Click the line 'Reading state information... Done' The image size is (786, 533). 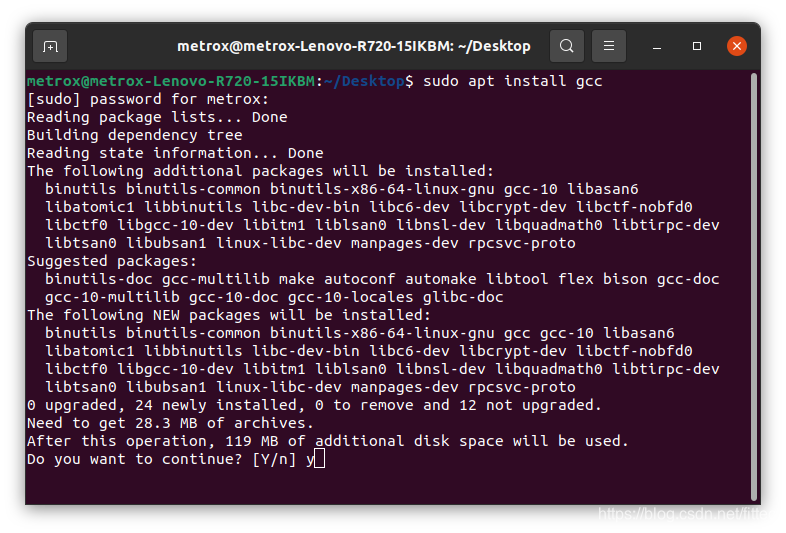click(175, 153)
